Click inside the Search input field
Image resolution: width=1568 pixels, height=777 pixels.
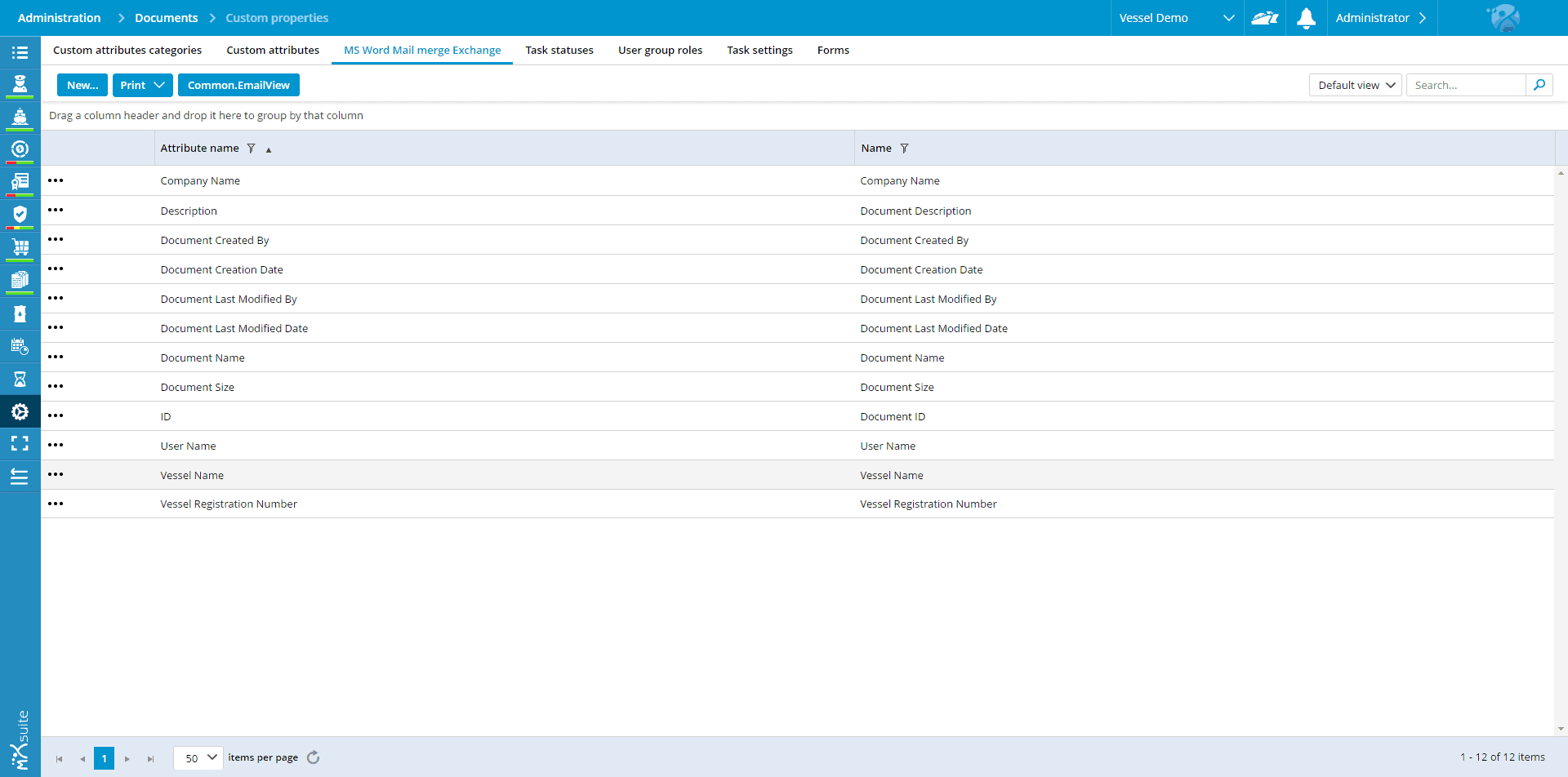tap(1465, 85)
